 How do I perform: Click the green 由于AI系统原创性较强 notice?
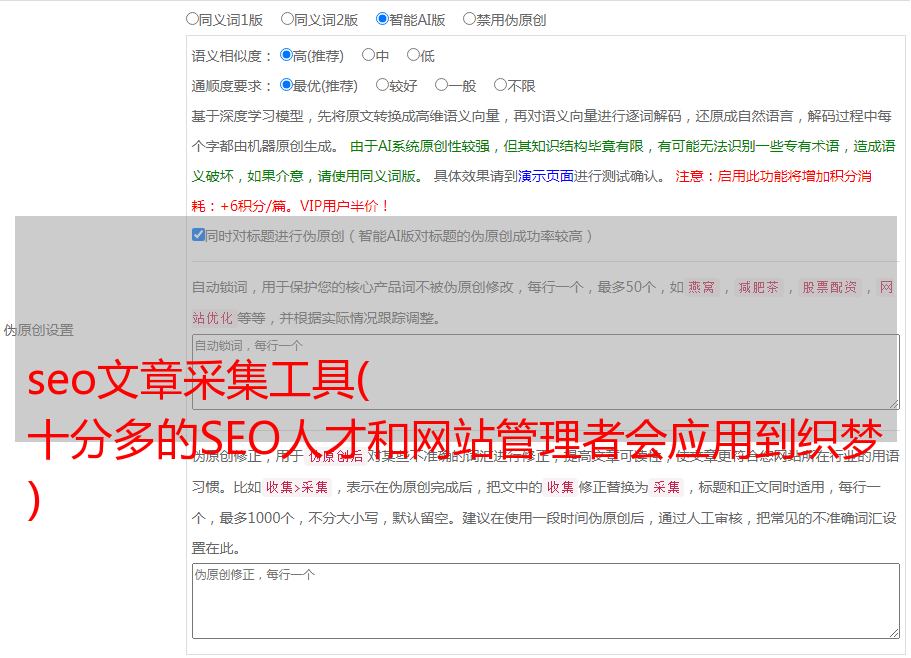click(x=543, y=161)
